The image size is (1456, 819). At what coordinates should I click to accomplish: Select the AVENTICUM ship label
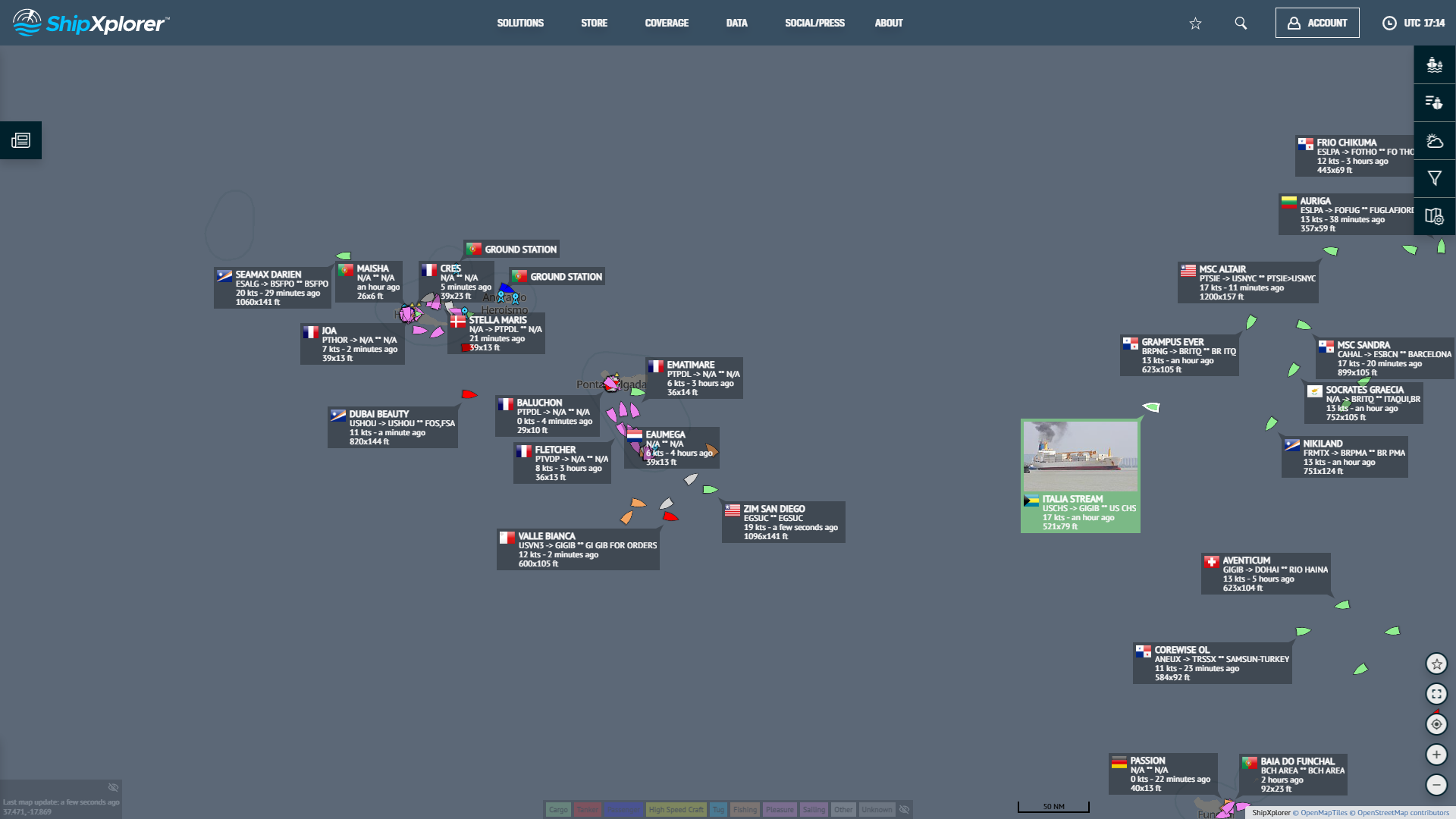pyautogui.click(x=1266, y=573)
